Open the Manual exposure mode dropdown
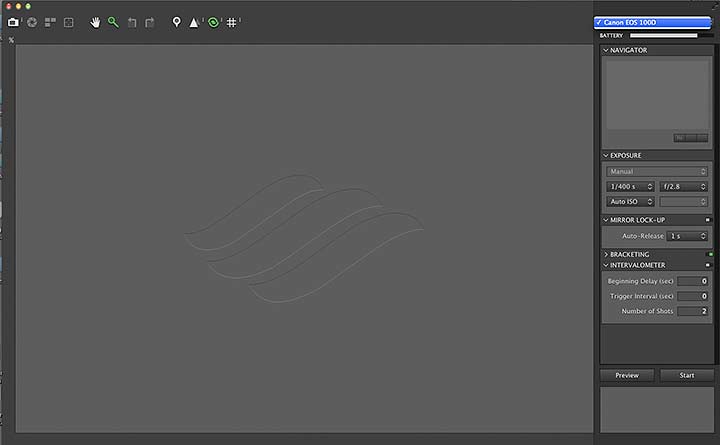The width and height of the screenshot is (720, 445). (x=657, y=171)
